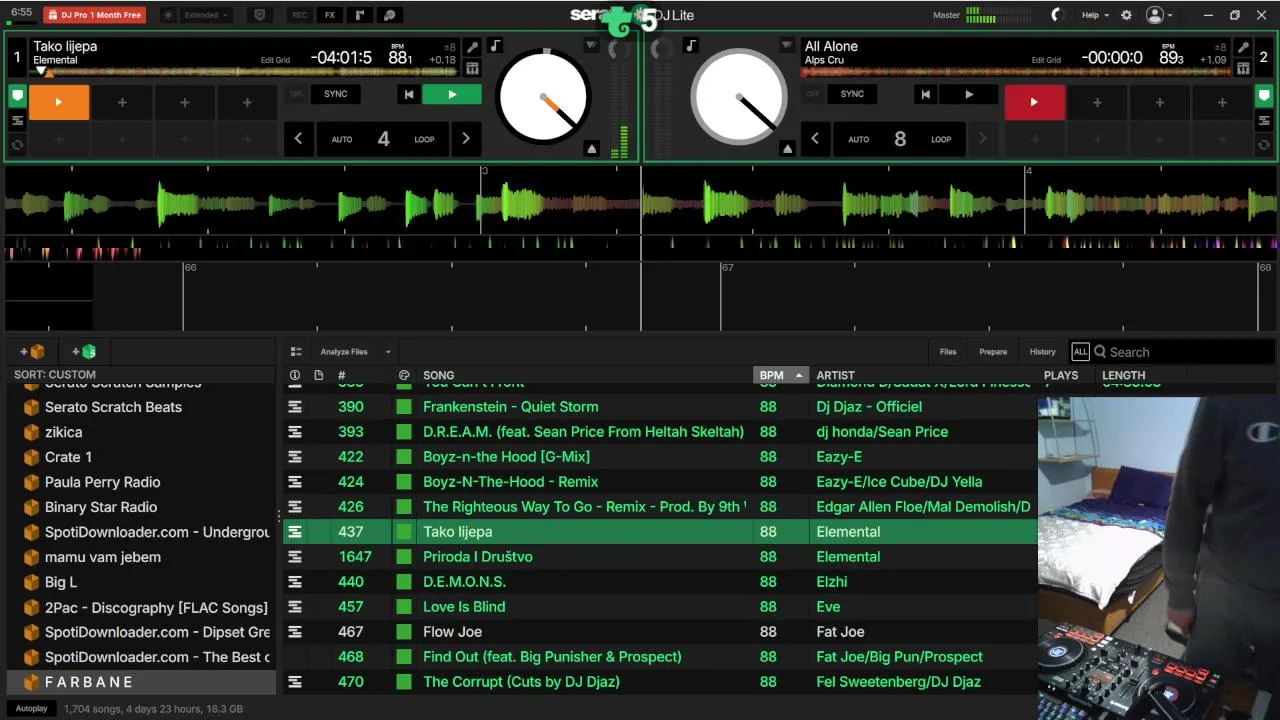The image size is (1280, 720).
Task: Trigger deck 1 orange cue point 1
Action: click(x=59, y=102)
